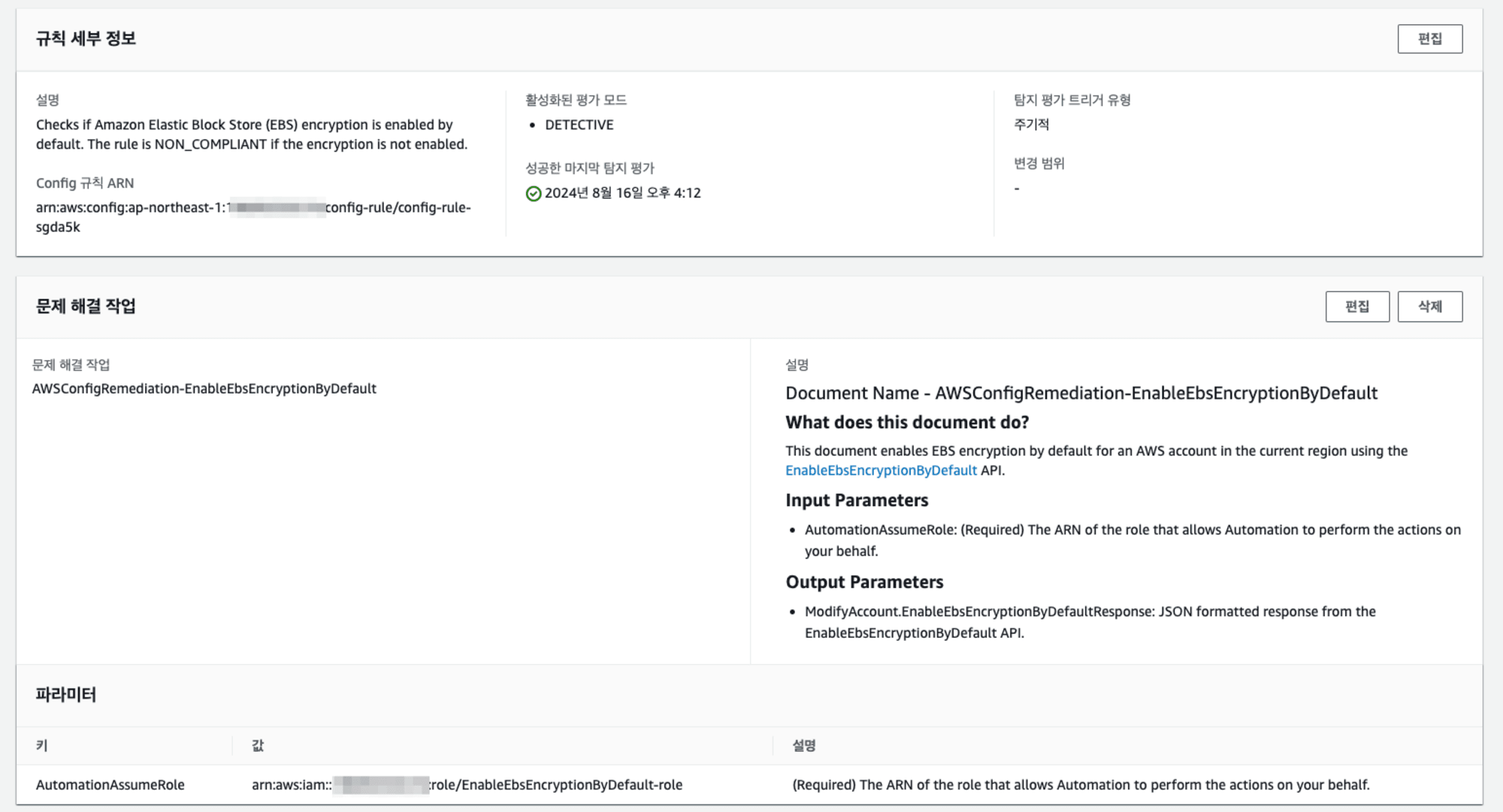Open the EnableEbsEncryptionByDefault API link
The width and height of the screenshot is (1503, 812).
pos(881,470)
